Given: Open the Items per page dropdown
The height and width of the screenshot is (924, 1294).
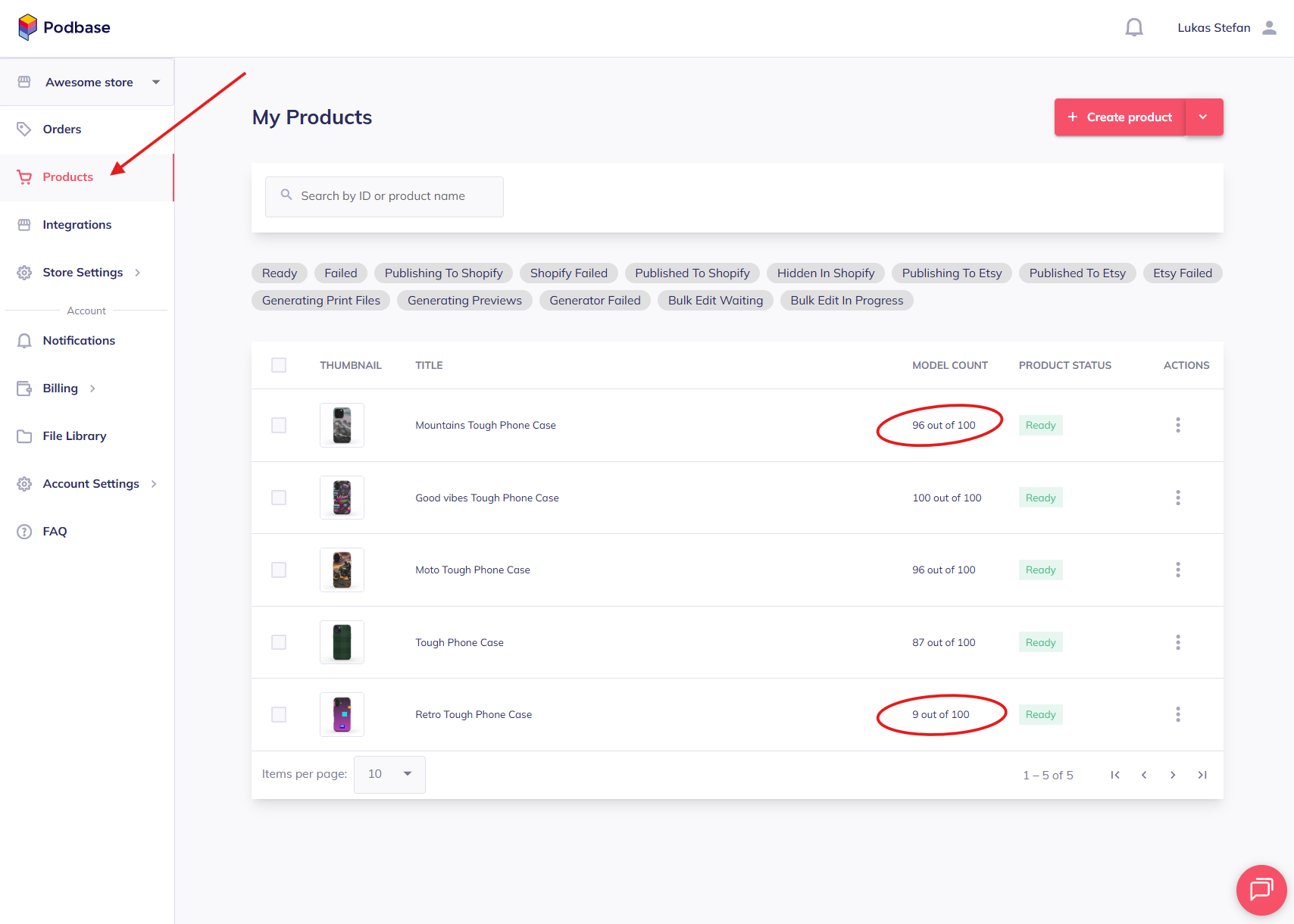Looking at the screenshot, I should [x=389, y=774].
